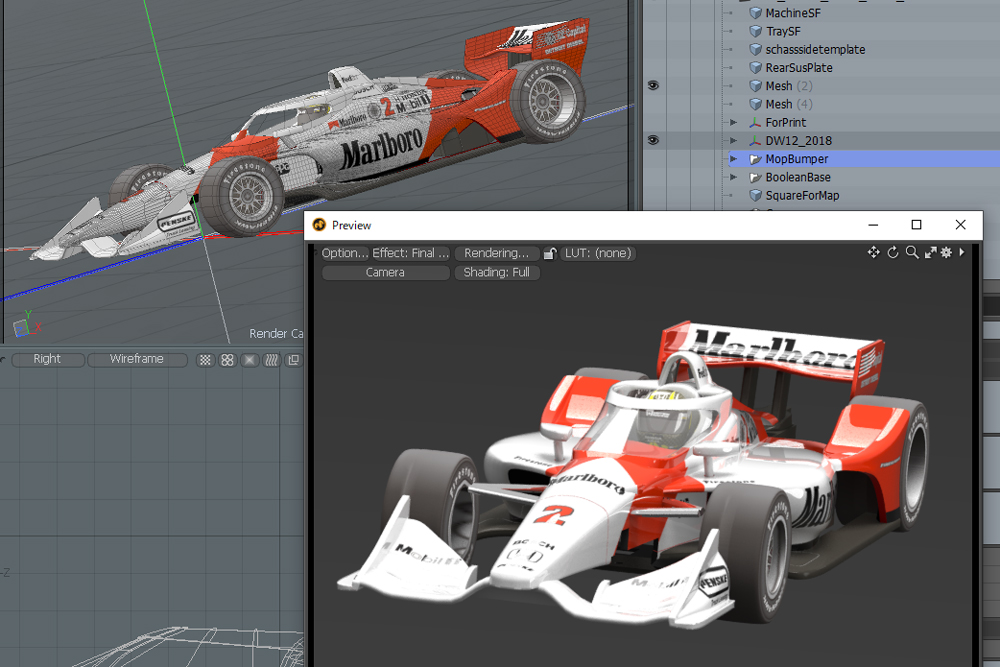Click the MopBumper group folder icon

tap(756, 159)
